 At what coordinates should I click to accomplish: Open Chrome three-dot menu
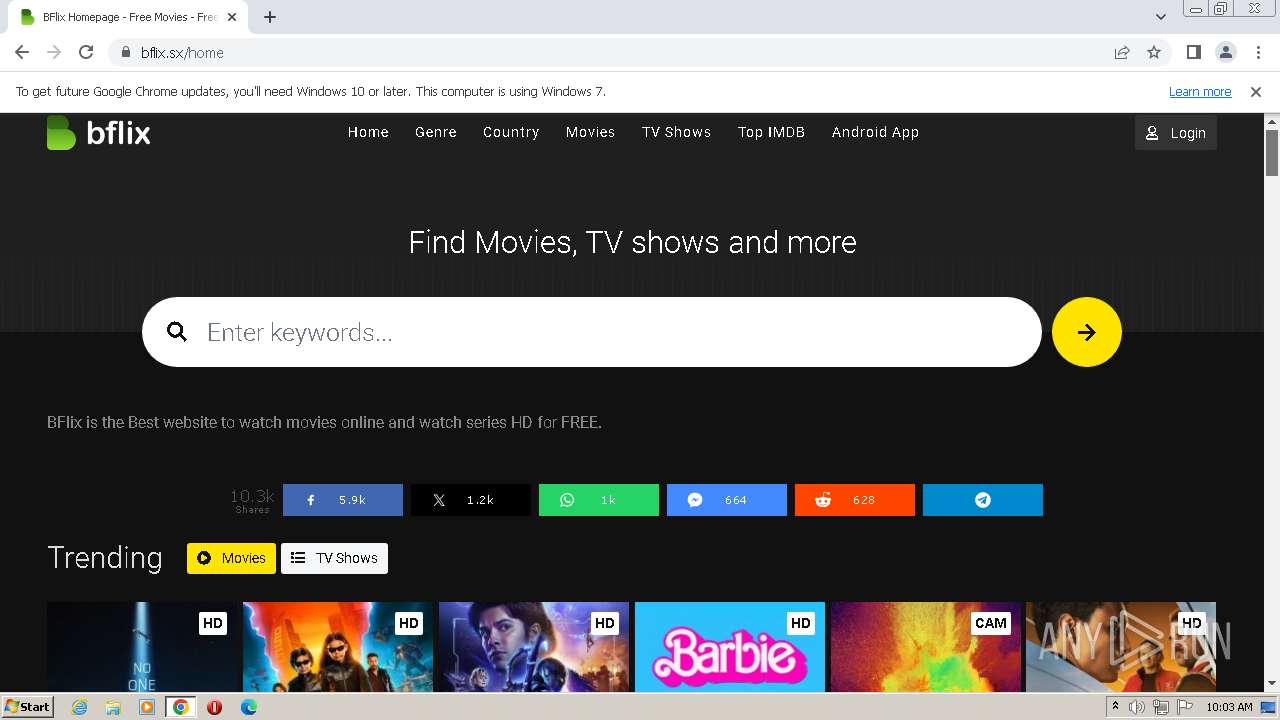1257,52
